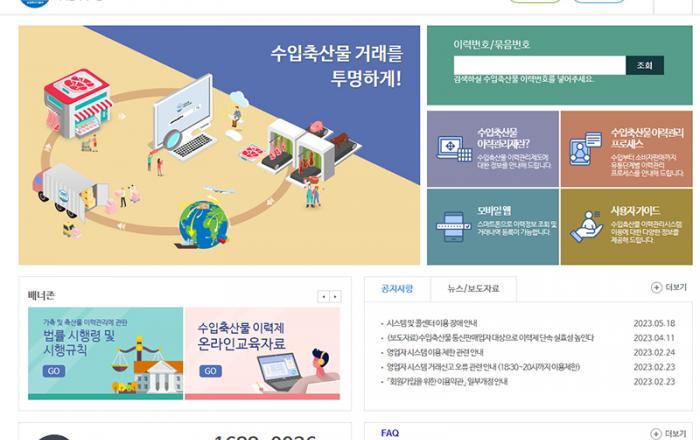Image resolution: width=700 pixels, height=440 pixels.
Task: Switch to the 뉴스/보도자료 tab
Action: tap(474, 289)
